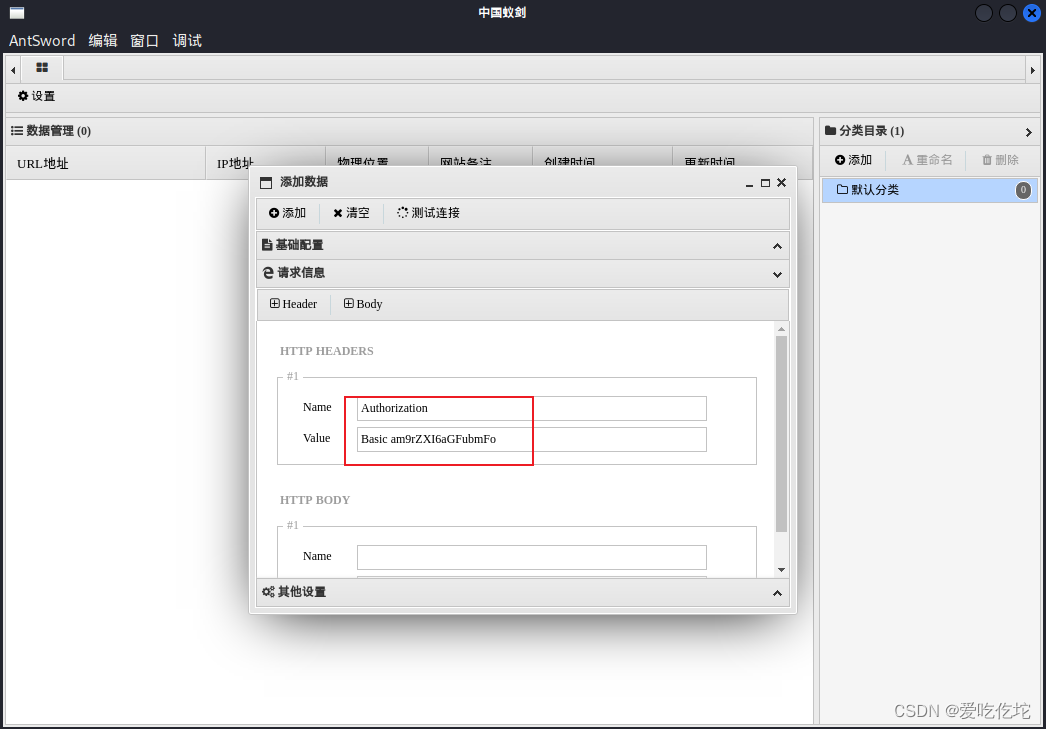
Task: Minimize the 添加数据 dialog
Action: [x=749, y=183]
